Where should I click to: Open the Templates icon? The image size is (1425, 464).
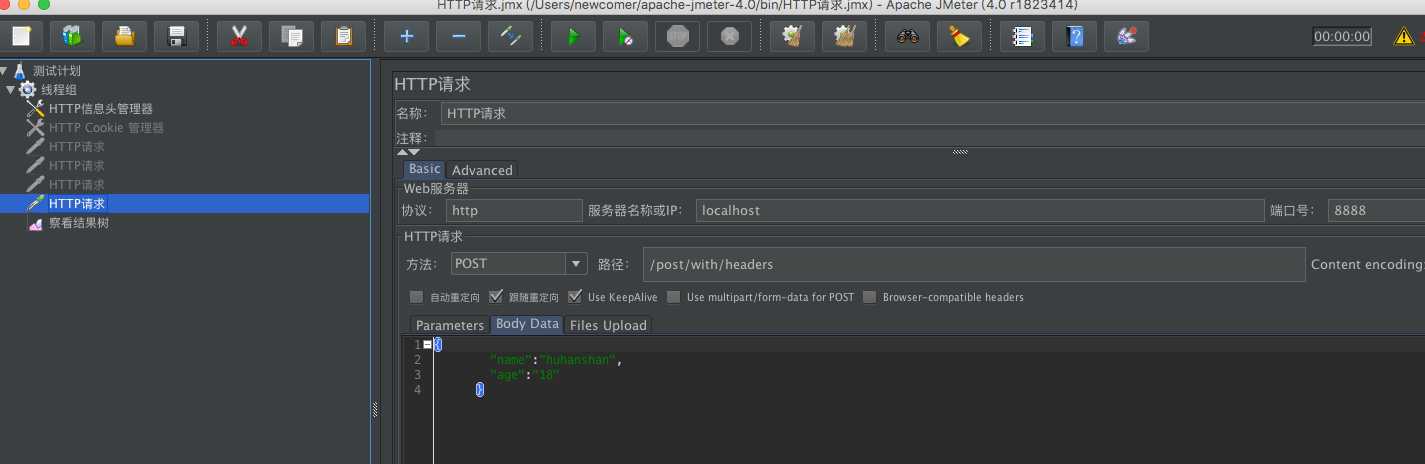pos(73,36)
